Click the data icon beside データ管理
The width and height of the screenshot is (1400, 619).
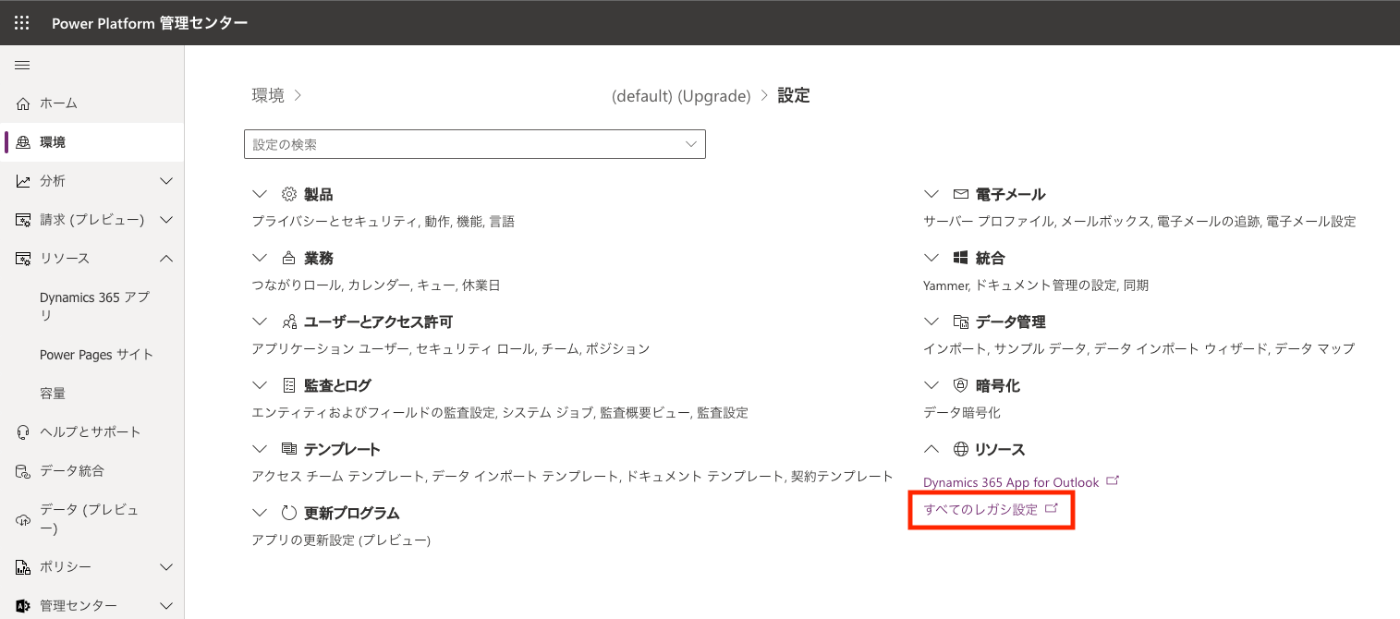click(x=961, y=322)
